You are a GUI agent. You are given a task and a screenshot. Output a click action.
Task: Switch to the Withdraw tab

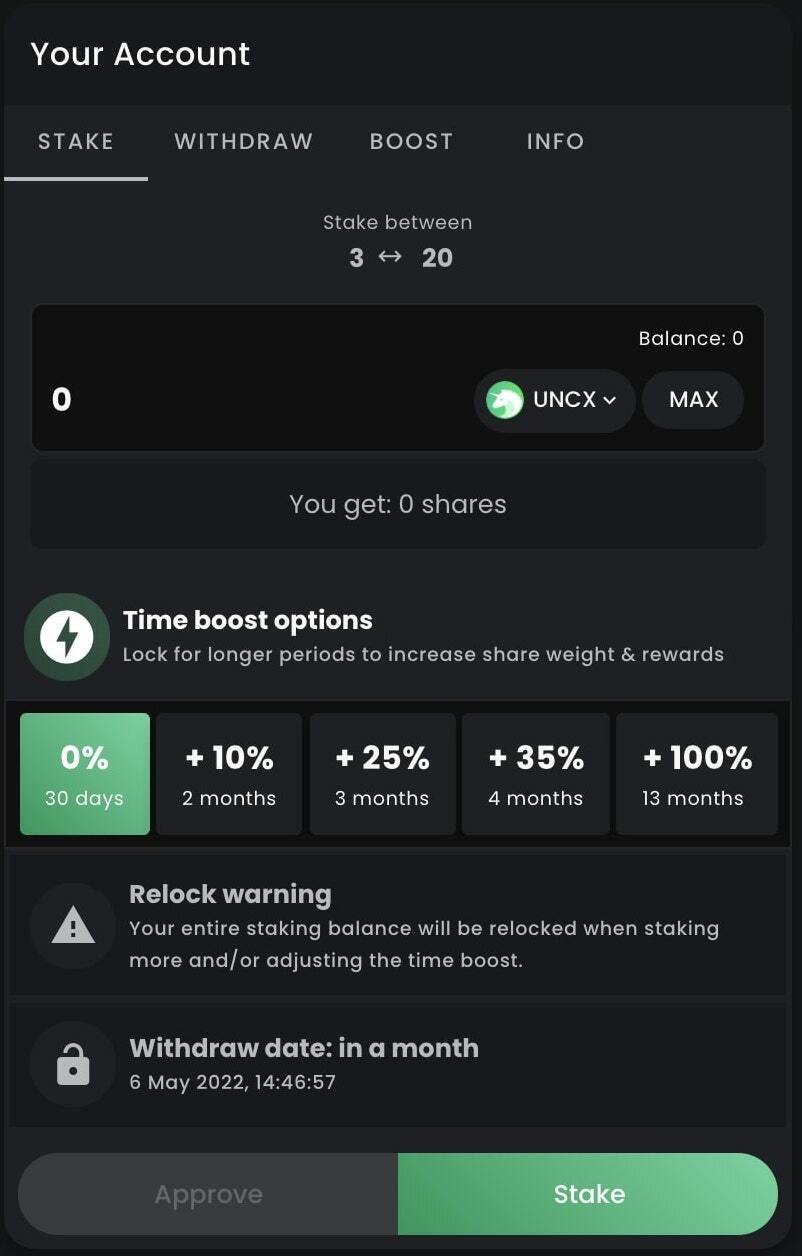(244, 141)
